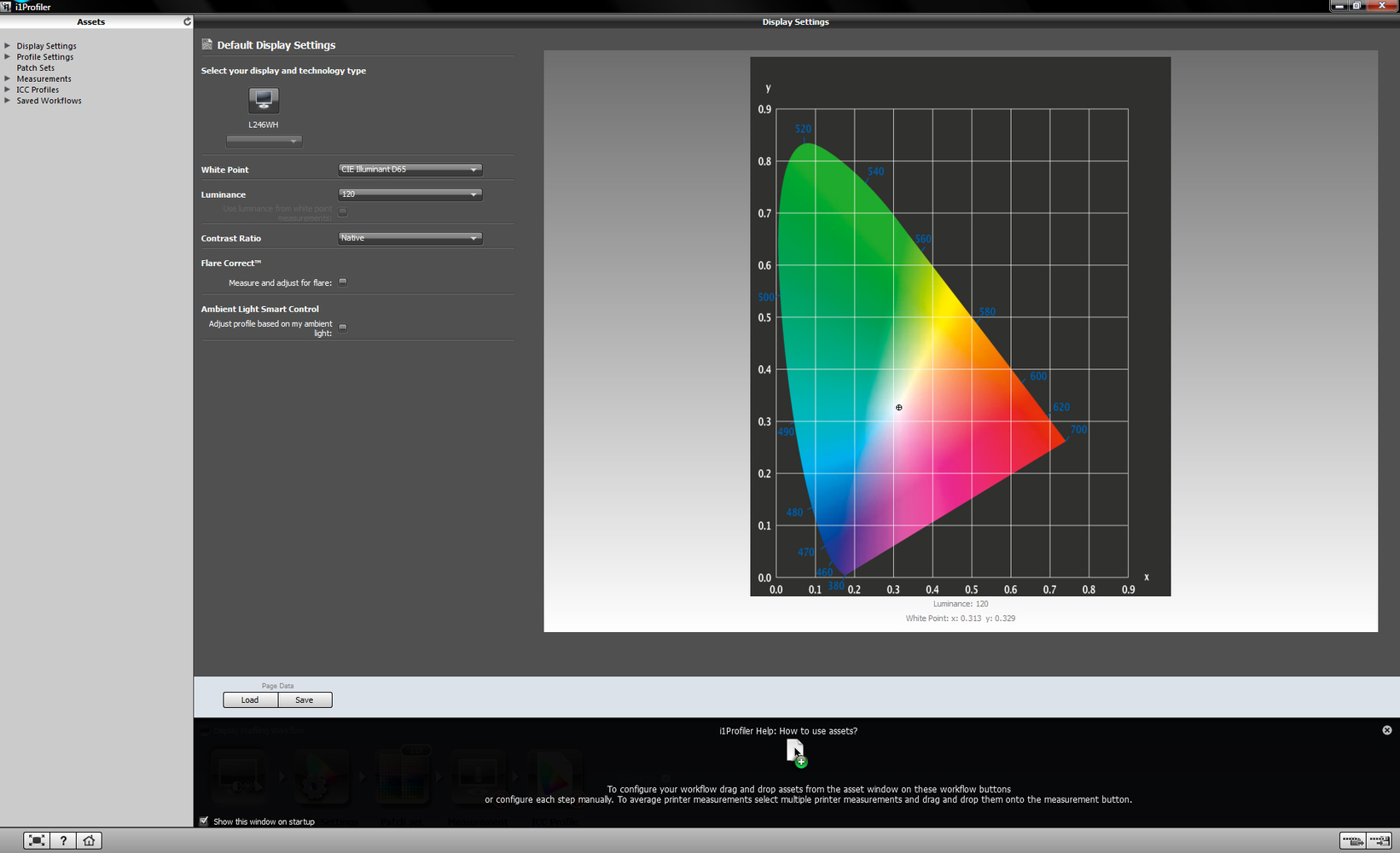
Task: Open the Contrast Ratio dropdown
Action: pyautogui.click(x=410, y=238)
